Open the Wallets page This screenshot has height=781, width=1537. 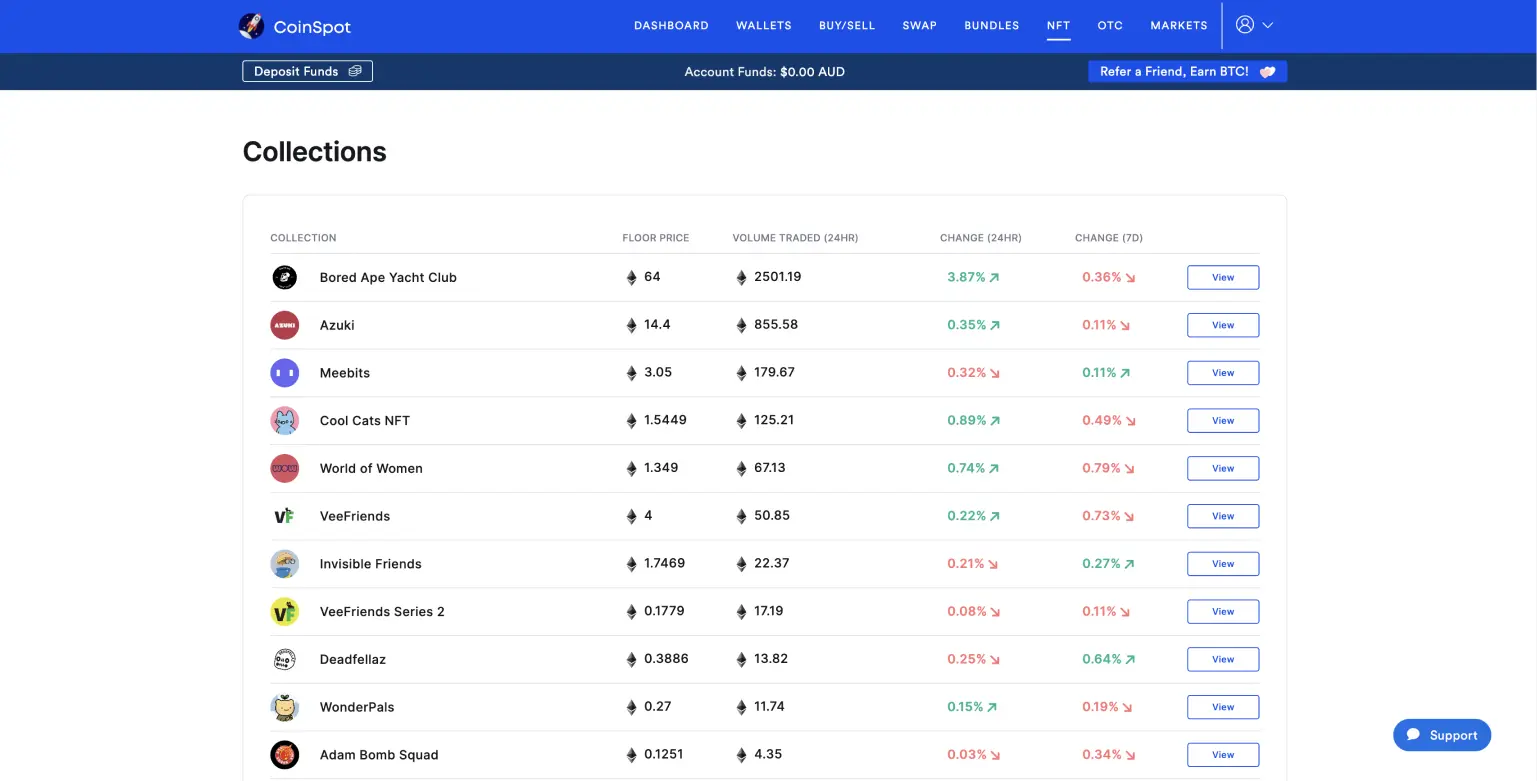(x=763, y=26)
